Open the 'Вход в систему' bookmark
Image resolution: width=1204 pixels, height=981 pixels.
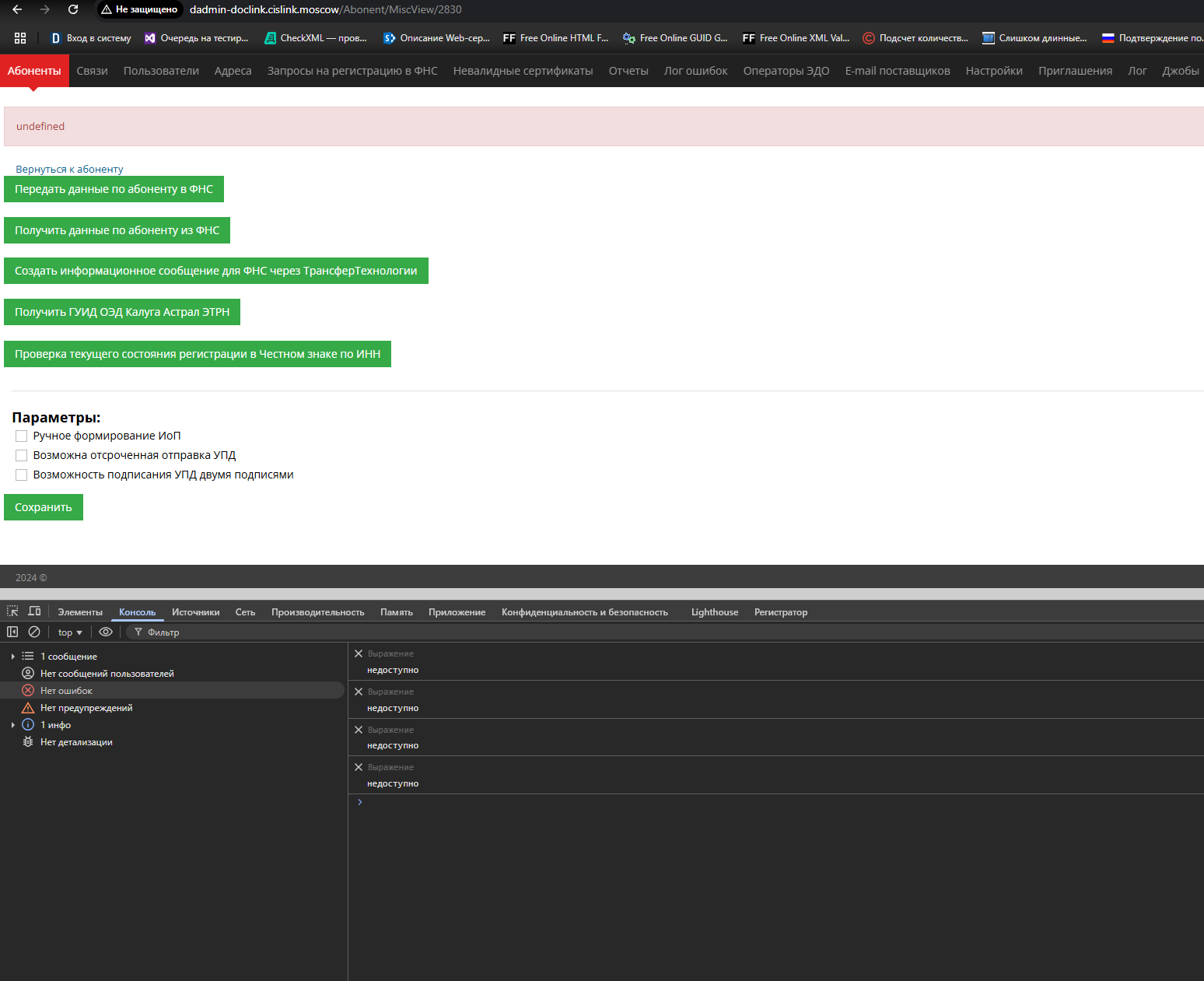pyautogui.click(x=91, y=38)
